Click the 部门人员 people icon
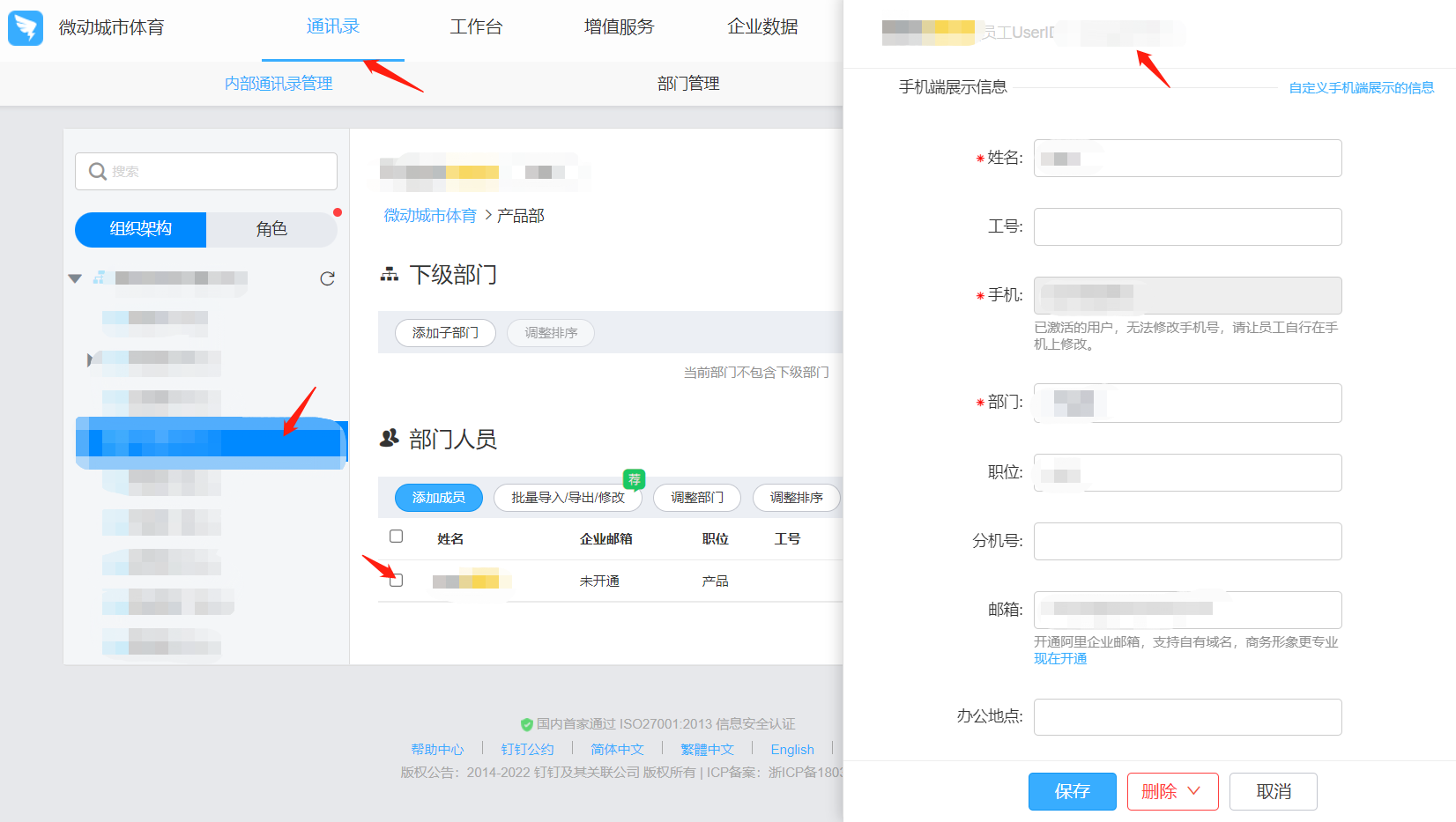Viewport: 1456px width, 822px height. tap(389, 438)
